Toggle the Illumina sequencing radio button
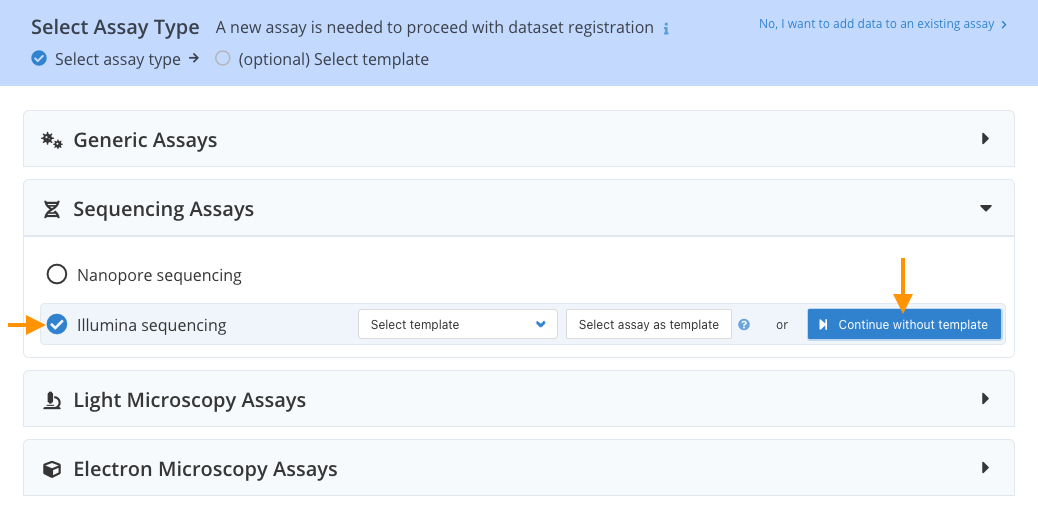The height and width of the screenshot is (527, 1038). [x=57, y=324]
